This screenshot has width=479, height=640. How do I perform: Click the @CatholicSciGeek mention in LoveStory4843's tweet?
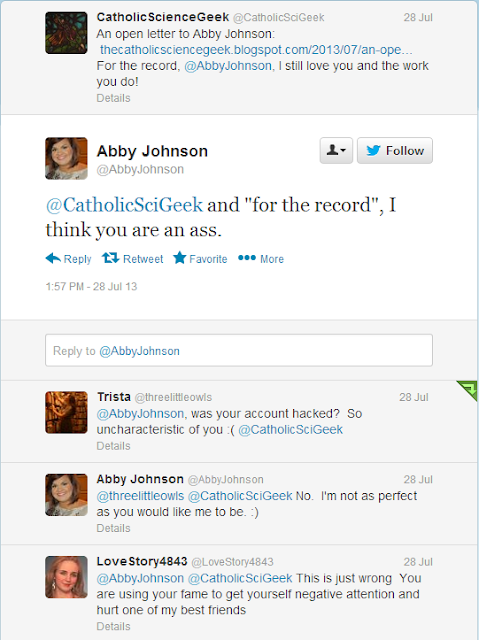coord(240,578)
